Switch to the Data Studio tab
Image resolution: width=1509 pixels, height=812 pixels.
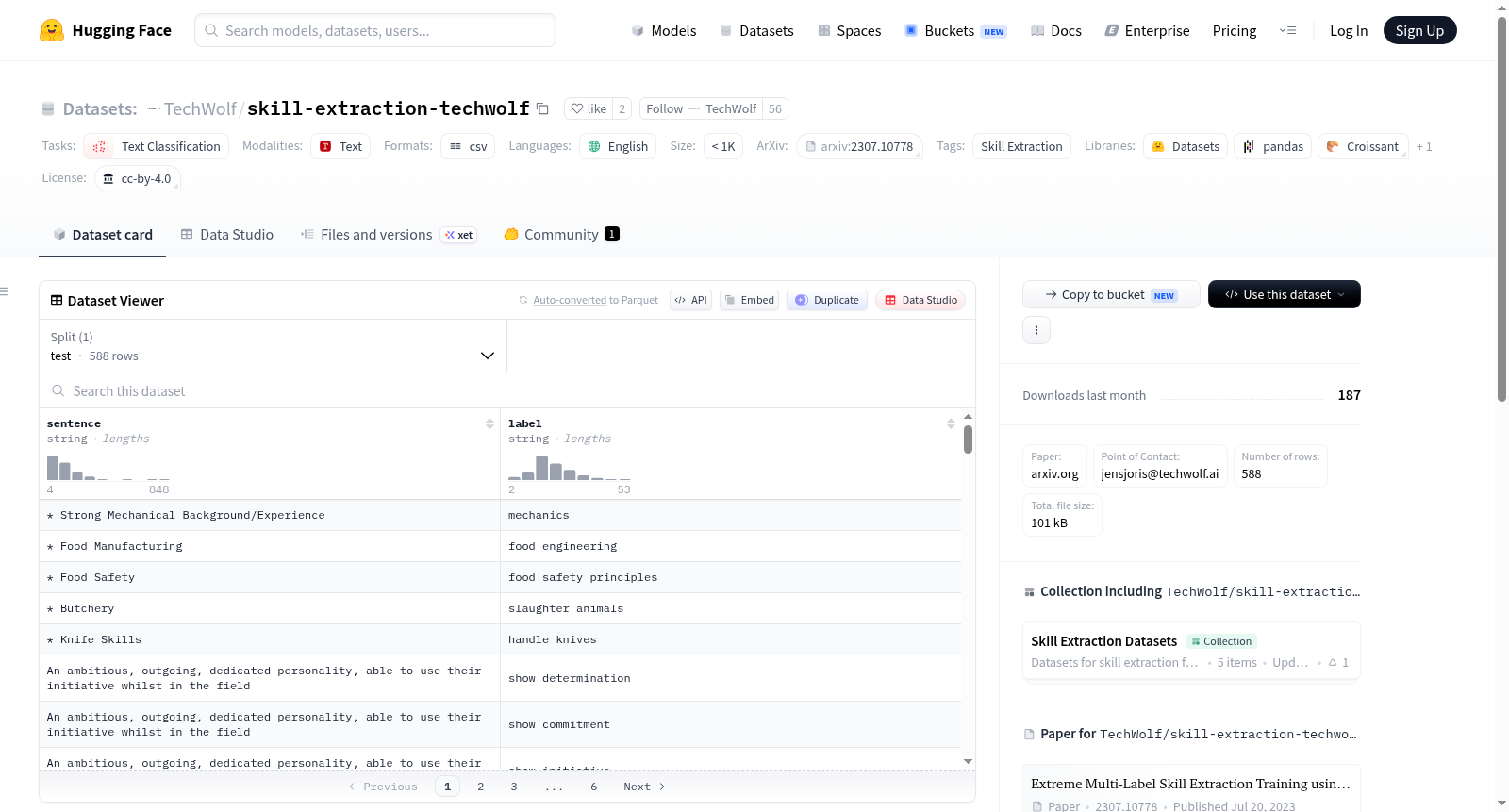pos(226,235)
